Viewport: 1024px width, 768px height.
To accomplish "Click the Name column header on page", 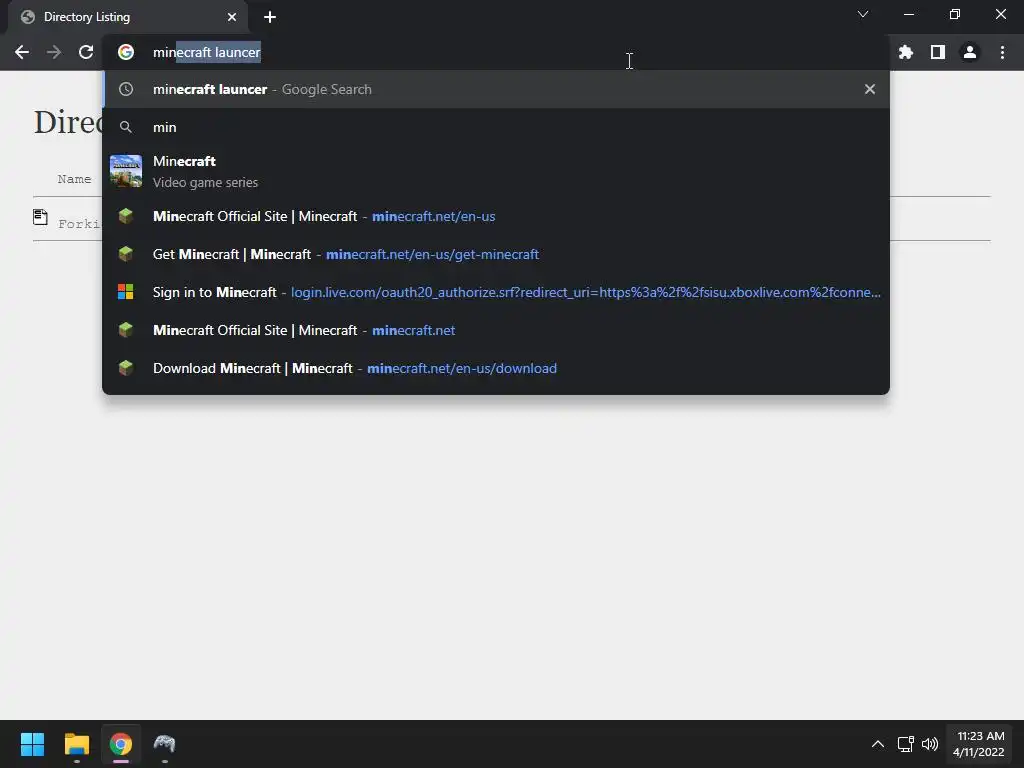I will tap(74, 179).
